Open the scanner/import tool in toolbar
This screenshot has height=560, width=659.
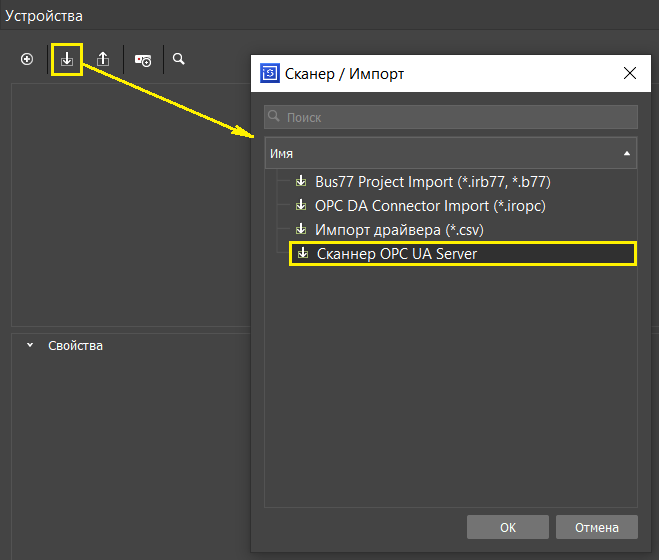66,60
